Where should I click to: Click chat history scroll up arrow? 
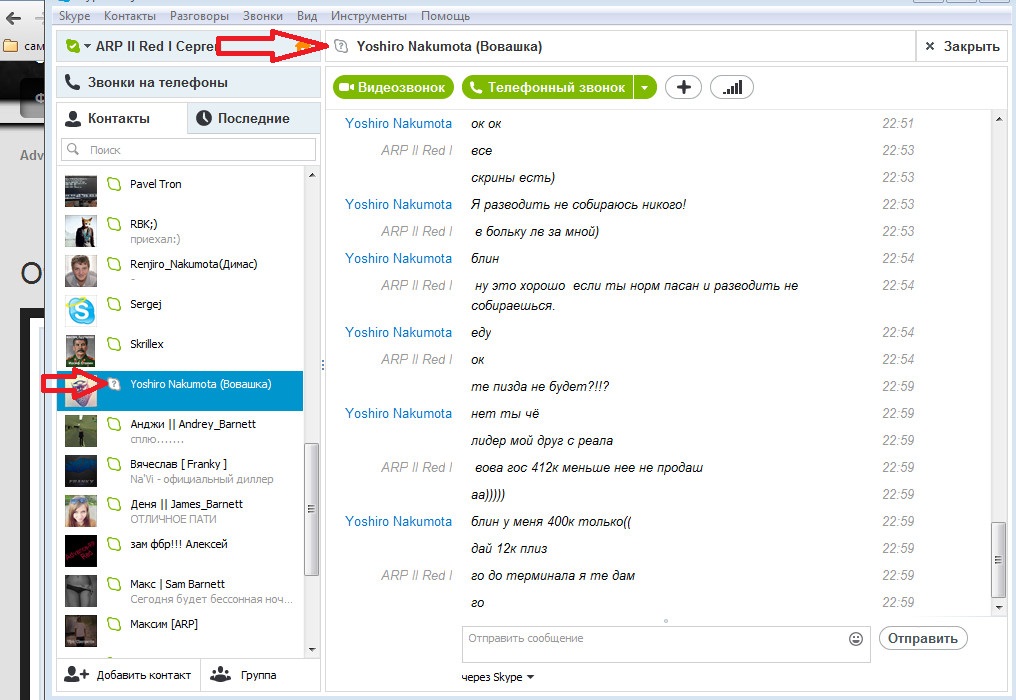coord(999,119)
